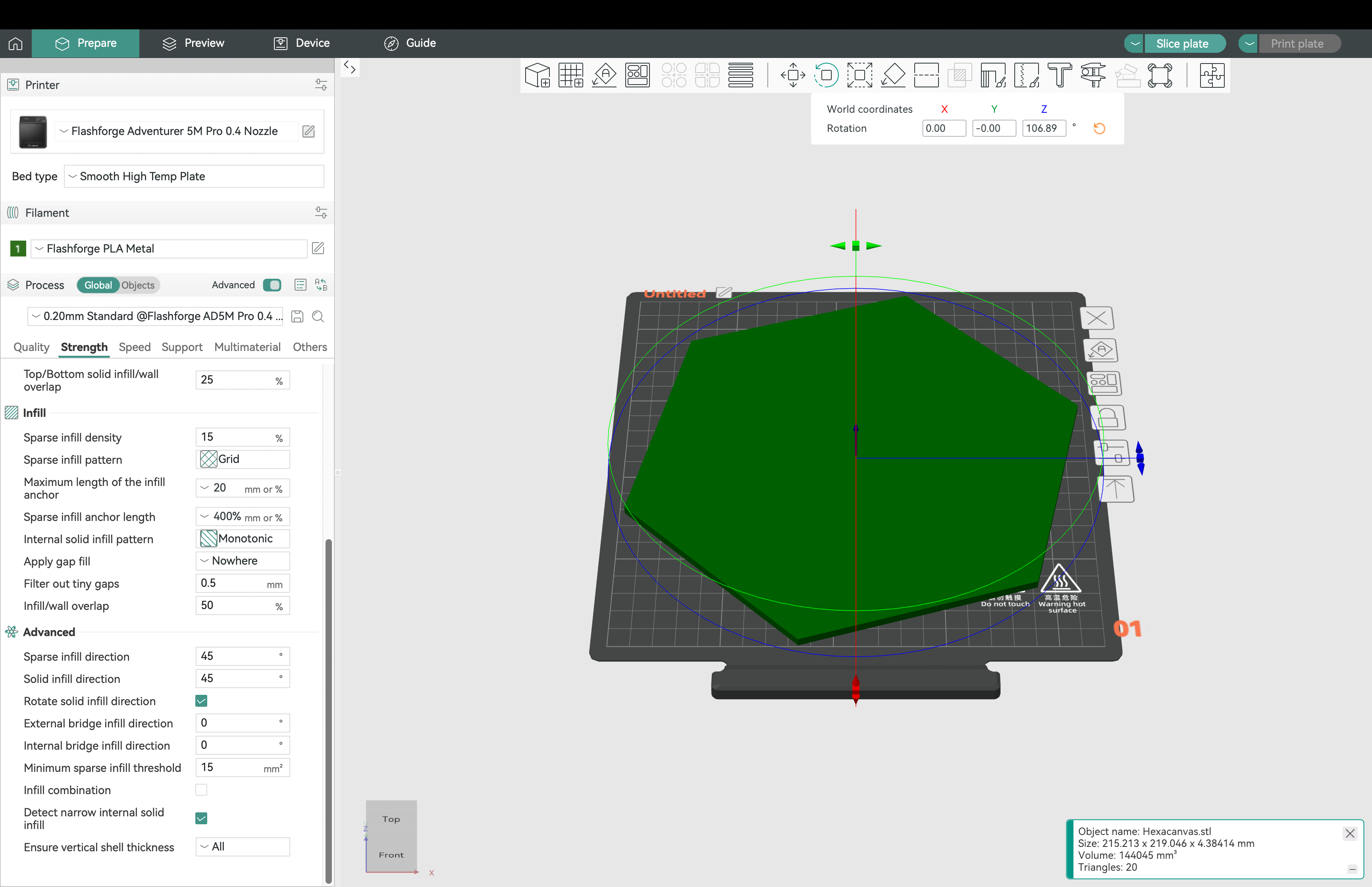1372x887 pixels.
Task: Open plate settings sliders icon
Action: point(1111,453)
